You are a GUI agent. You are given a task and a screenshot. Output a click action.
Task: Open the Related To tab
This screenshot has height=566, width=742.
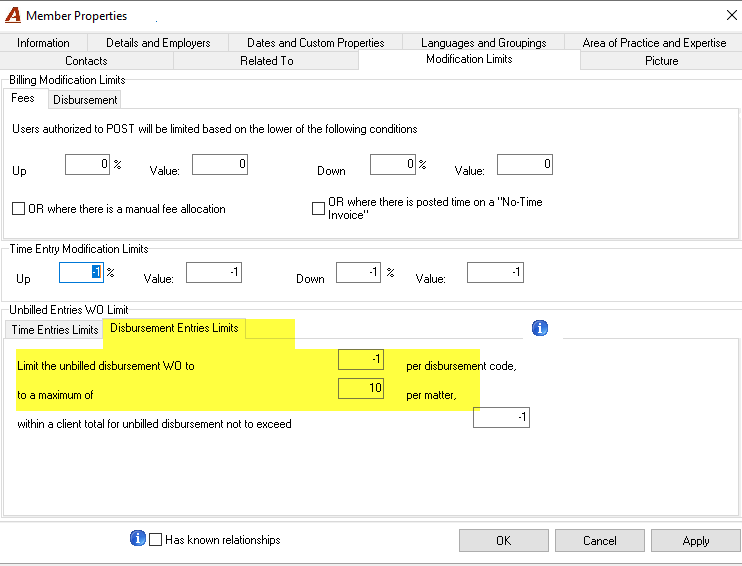tap(266, 61)
